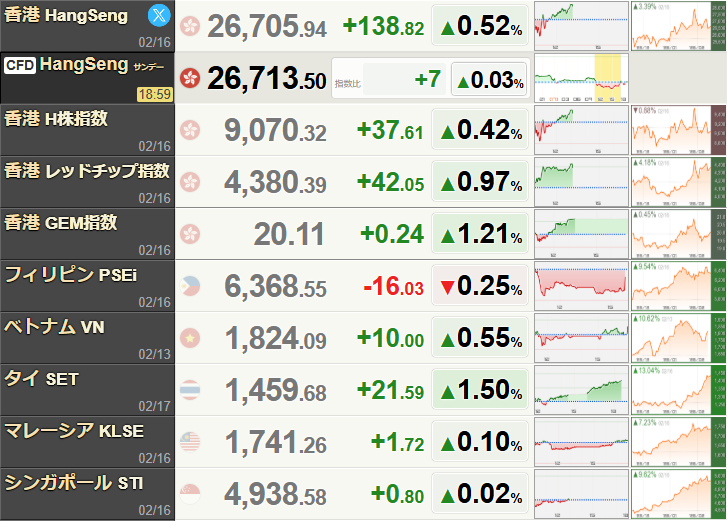Click the SET price 1,459.68

[276, 390]
